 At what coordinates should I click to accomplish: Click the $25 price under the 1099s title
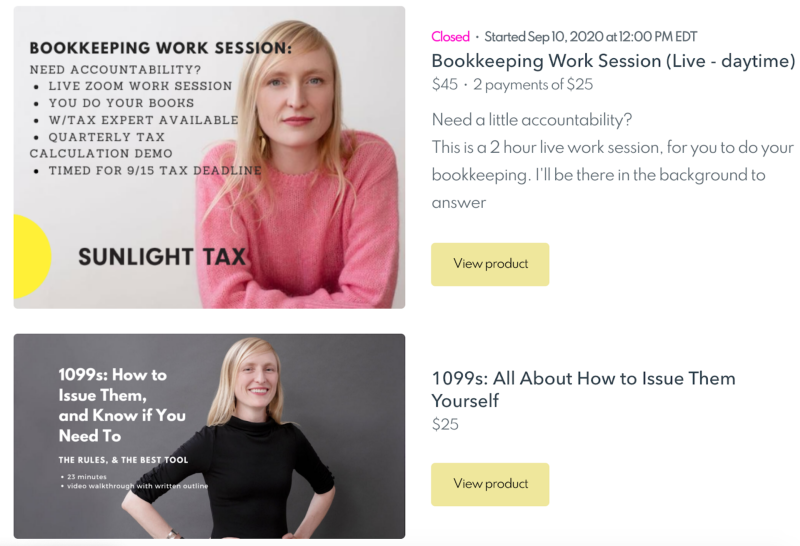point(445,424)
